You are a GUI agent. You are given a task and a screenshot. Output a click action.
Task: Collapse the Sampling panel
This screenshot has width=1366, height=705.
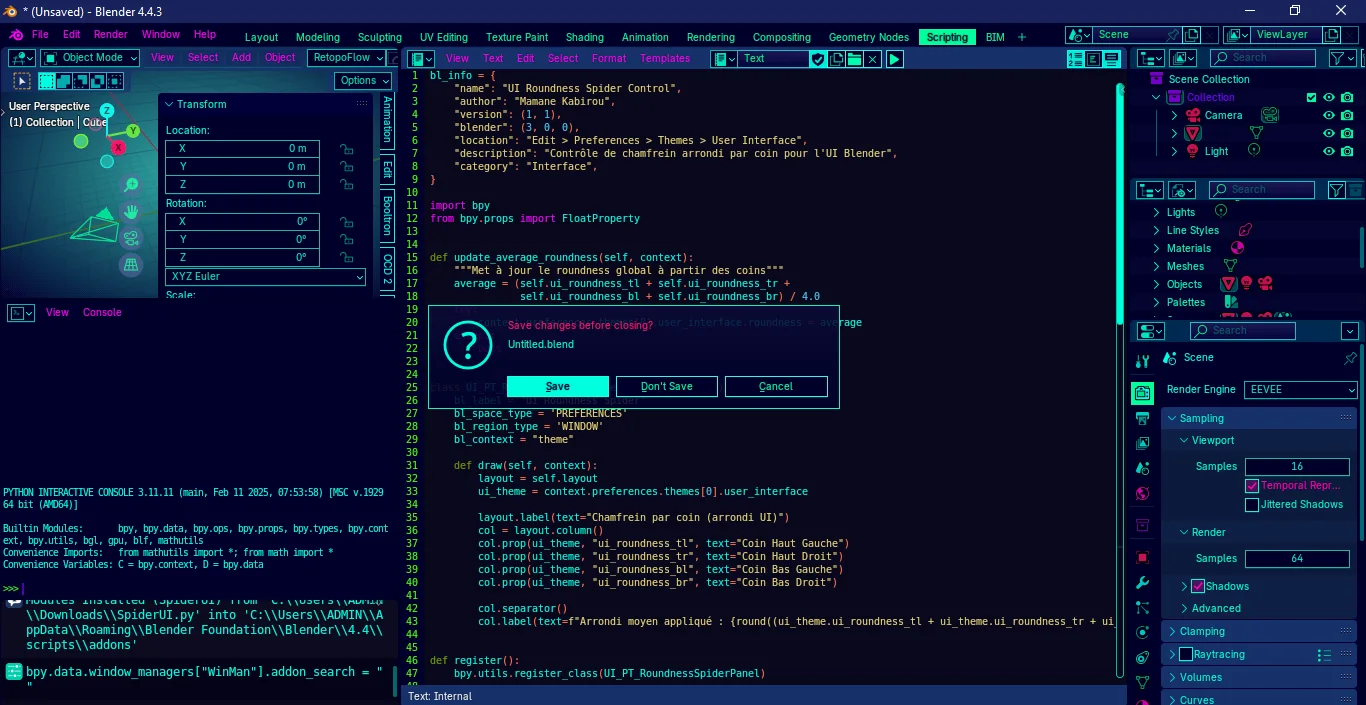pyautogui.click(x=1259, y=419)
